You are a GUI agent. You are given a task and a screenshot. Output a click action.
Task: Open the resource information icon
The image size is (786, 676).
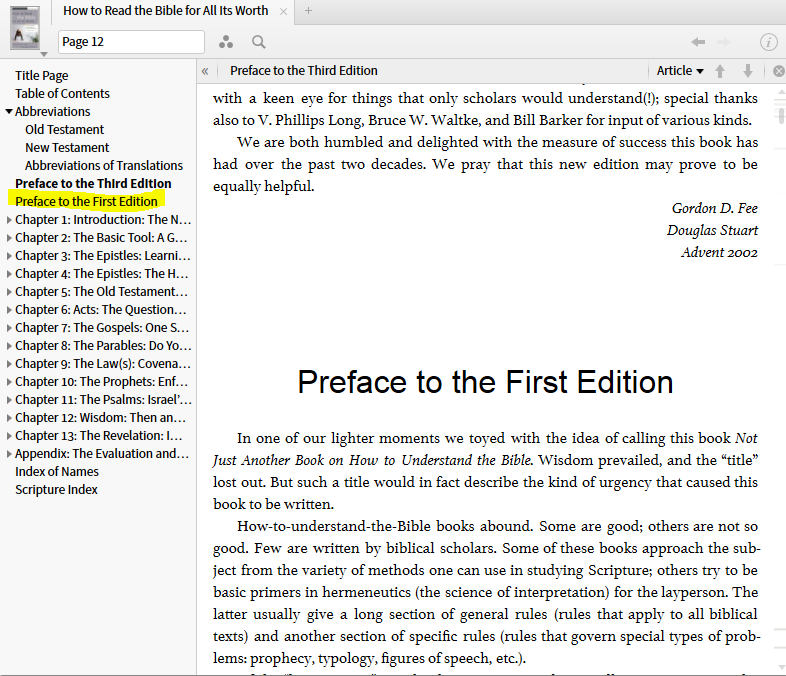768,42
